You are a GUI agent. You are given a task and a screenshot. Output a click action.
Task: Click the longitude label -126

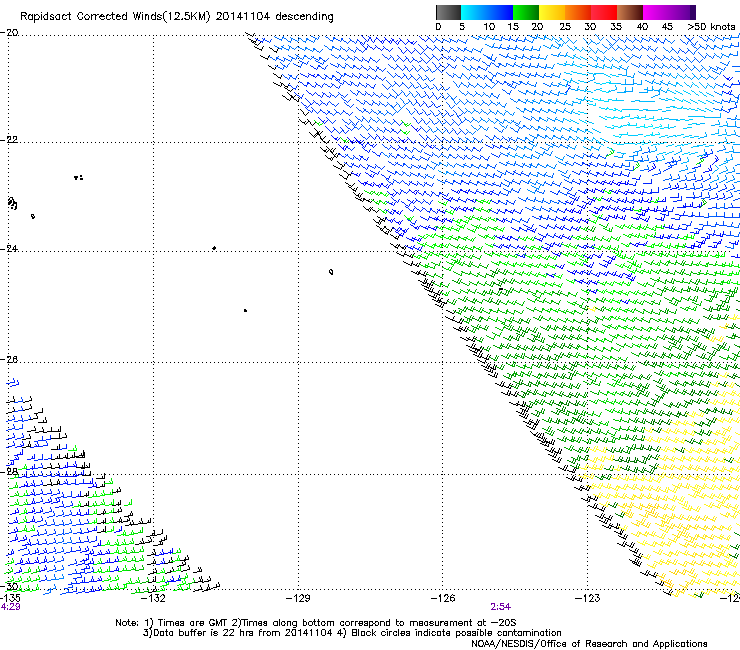(x=443, y=599)
